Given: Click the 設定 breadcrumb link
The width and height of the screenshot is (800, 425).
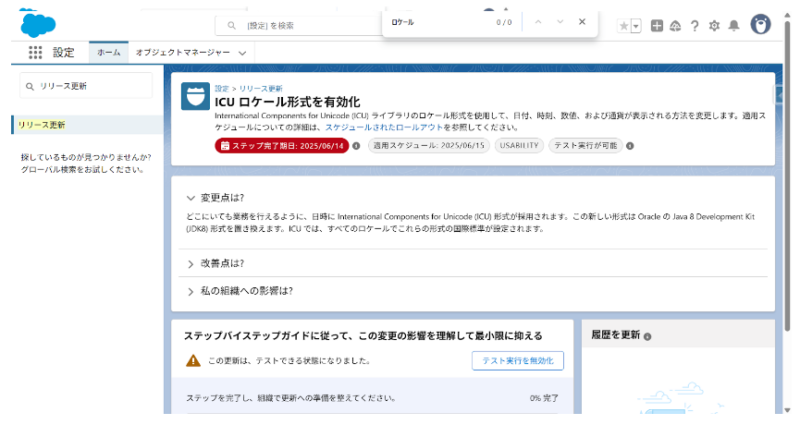Looking at the screenshot, I should pos(222,89).
